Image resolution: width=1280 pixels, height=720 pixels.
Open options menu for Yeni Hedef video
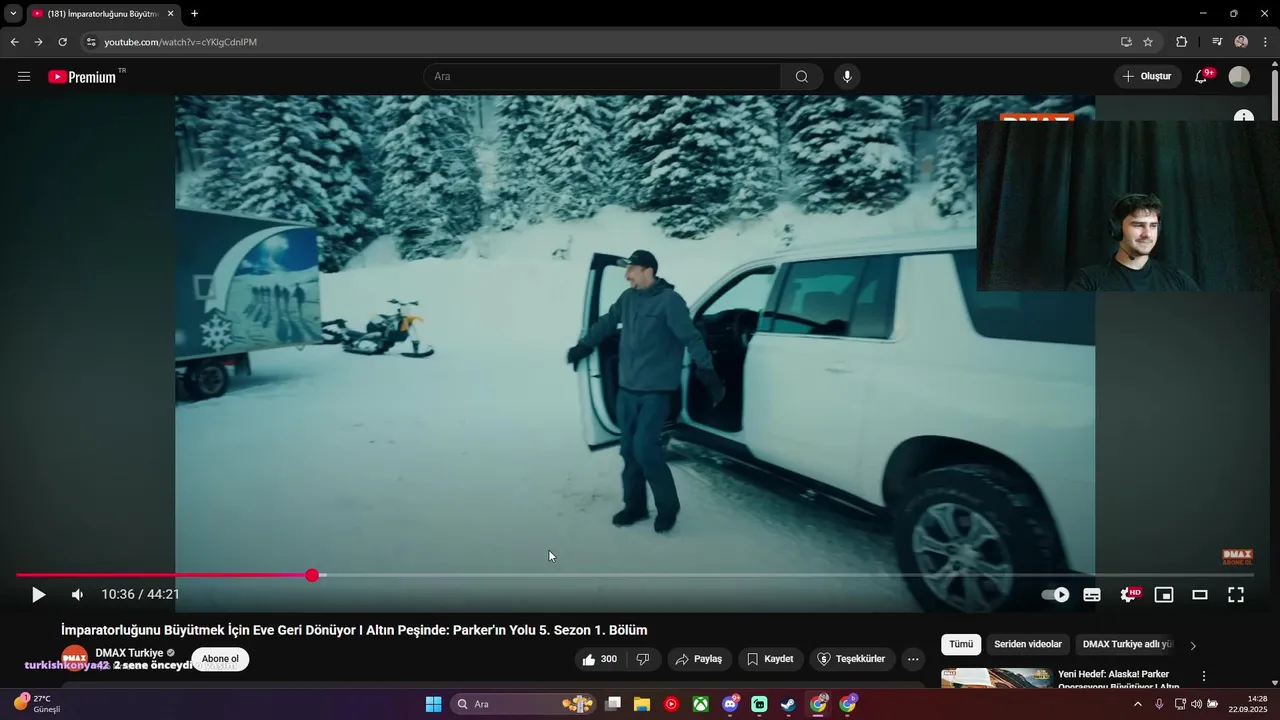pos(1204,677)
